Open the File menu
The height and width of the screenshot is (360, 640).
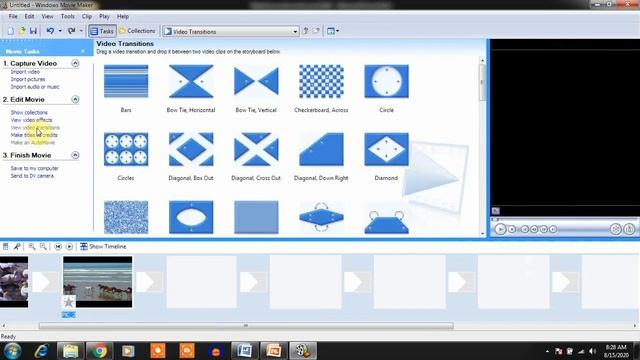point(13,16)
